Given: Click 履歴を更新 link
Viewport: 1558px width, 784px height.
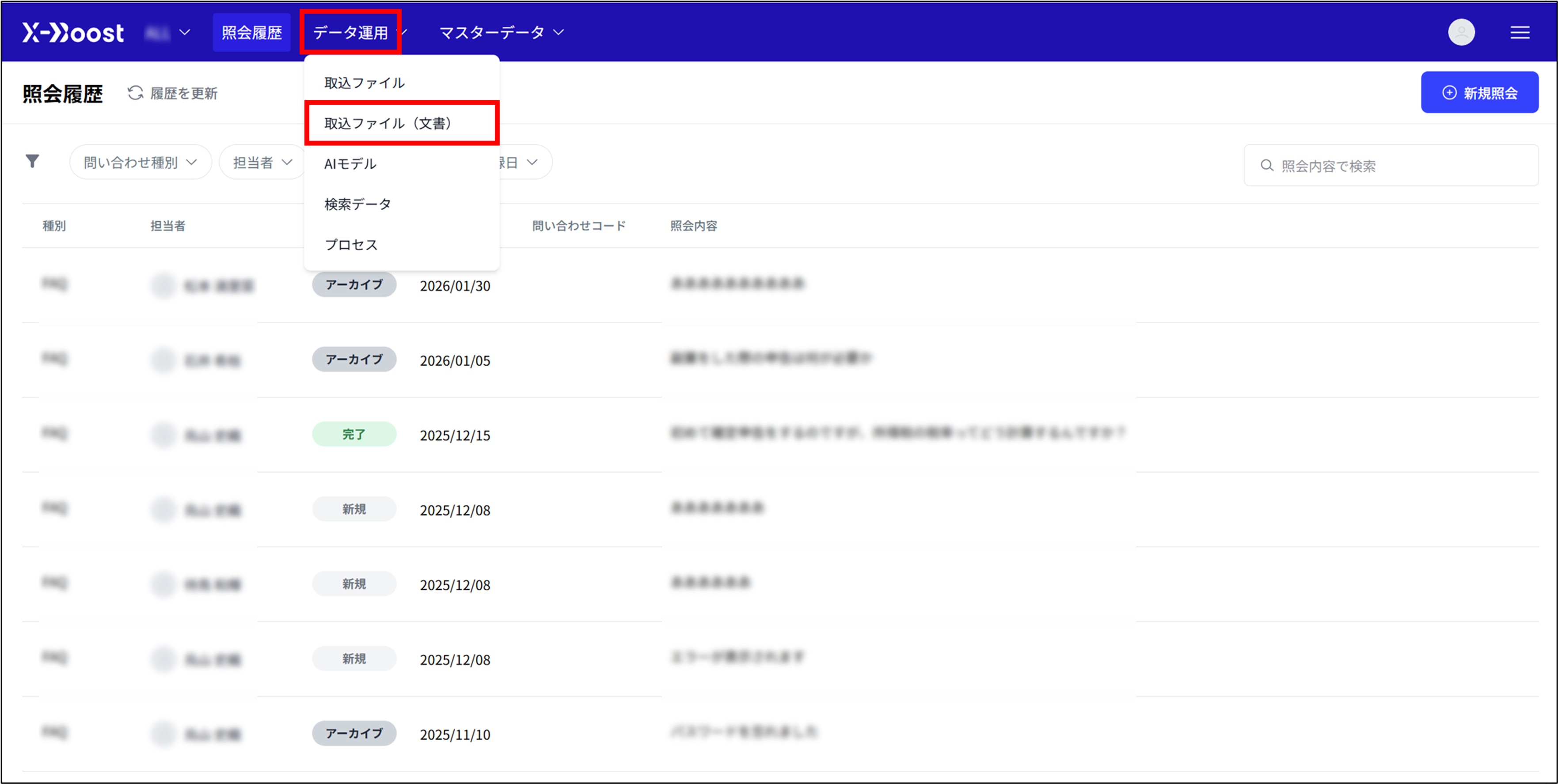Looking at the screenshot, I should (x=184, y=94).
